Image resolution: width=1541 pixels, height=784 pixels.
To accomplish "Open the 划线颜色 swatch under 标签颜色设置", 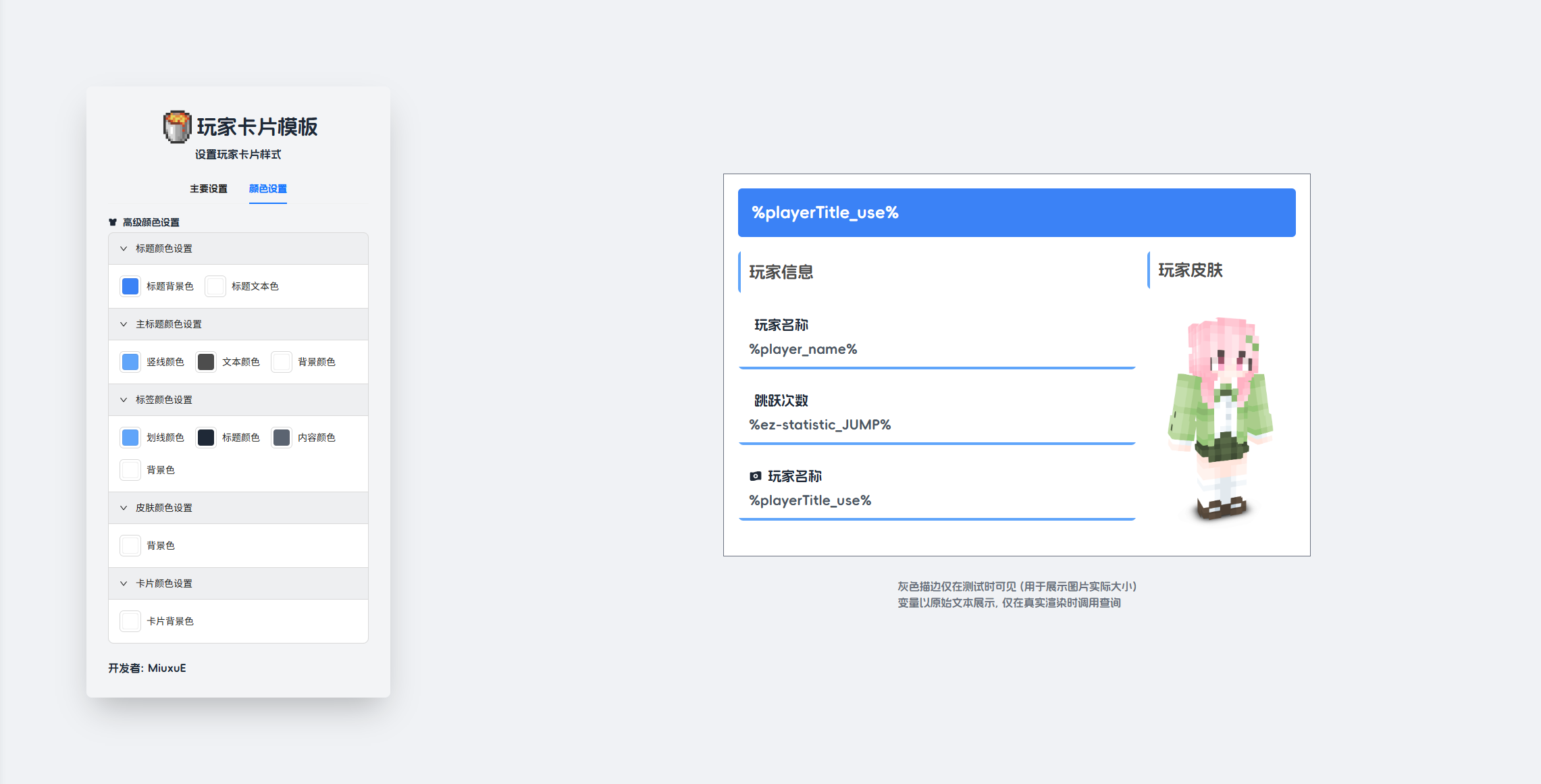I will [130, 438].
